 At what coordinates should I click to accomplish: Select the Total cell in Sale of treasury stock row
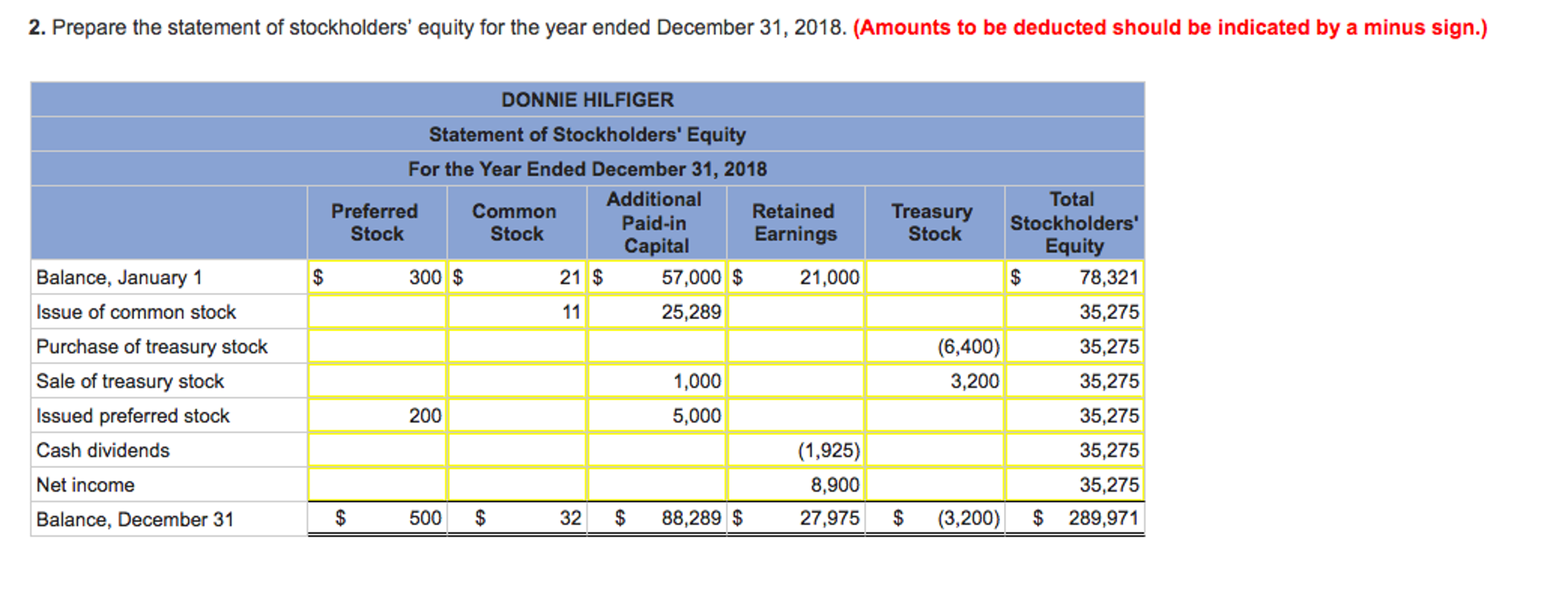[1074, 381]
